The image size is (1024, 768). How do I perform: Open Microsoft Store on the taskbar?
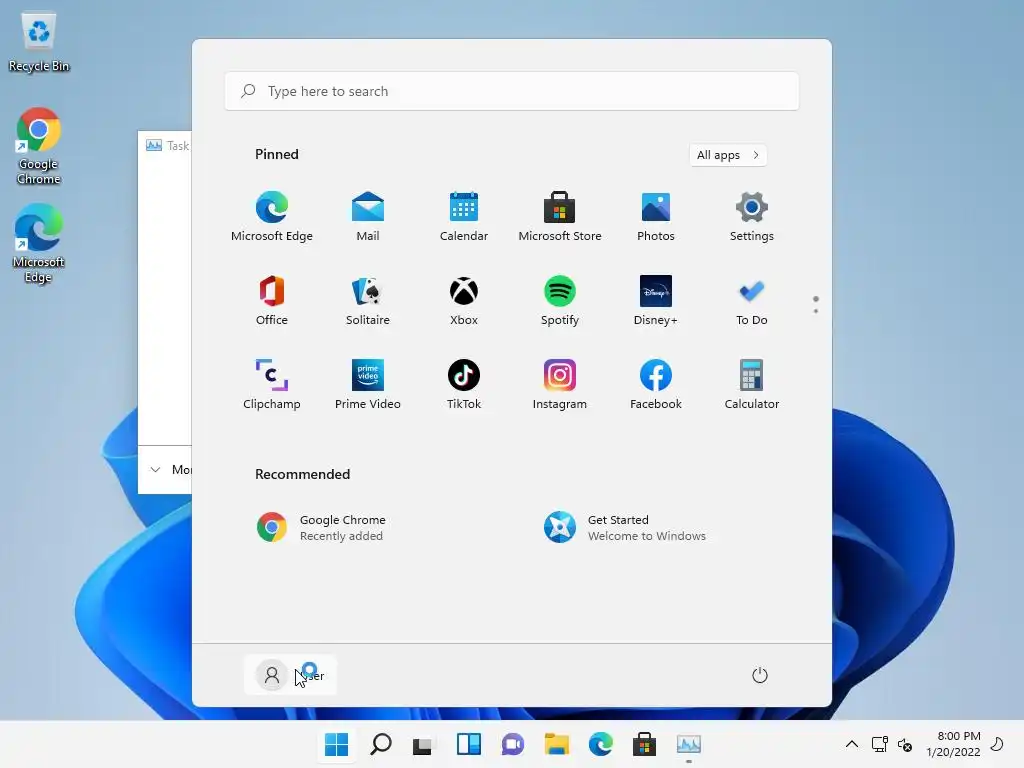coord(644,744)
